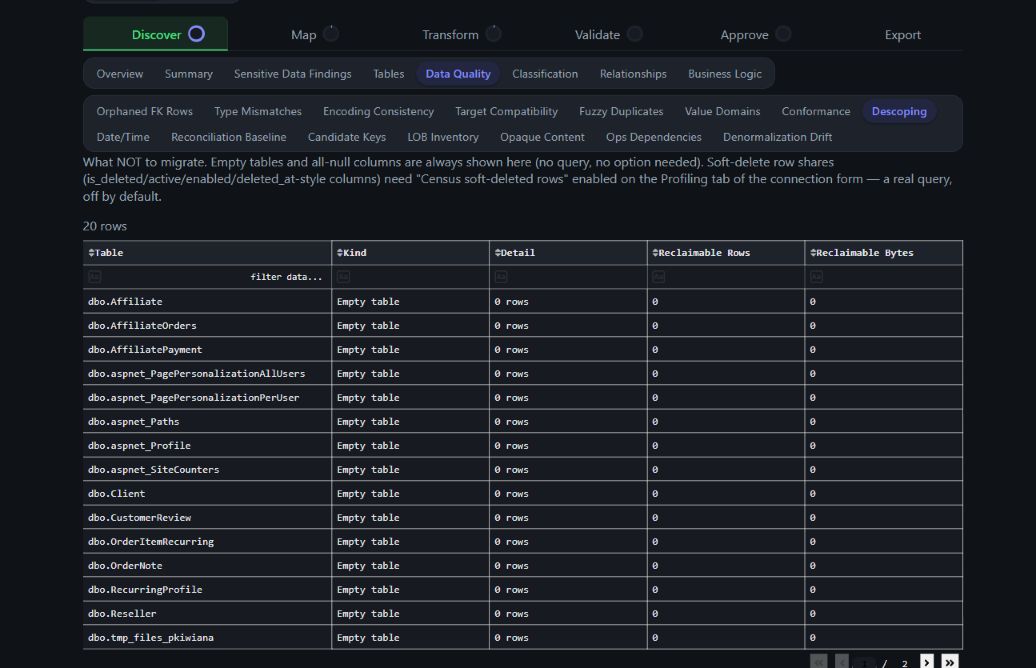Go to the Validate stage
The image size is (1036, 668).
pyautogui.click(x=597, y=35)
